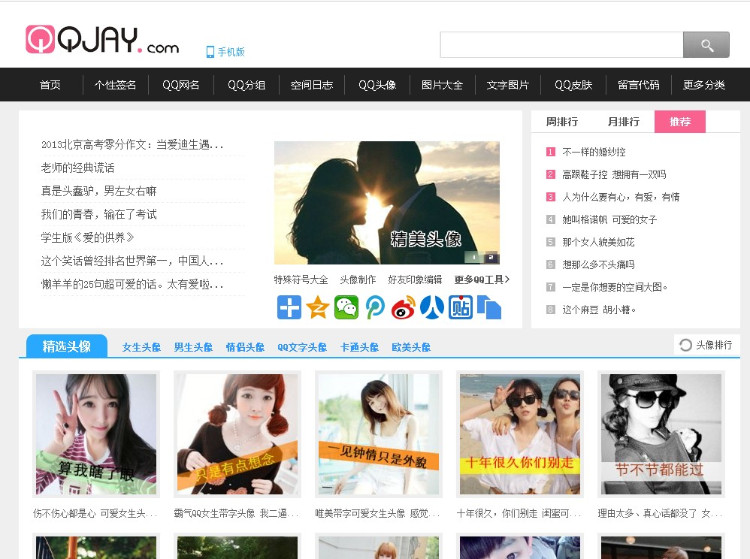Click the QQJAY.com logo
Image resolution: width=750 pixels, height=559 pixels.
tap(102, 40)
